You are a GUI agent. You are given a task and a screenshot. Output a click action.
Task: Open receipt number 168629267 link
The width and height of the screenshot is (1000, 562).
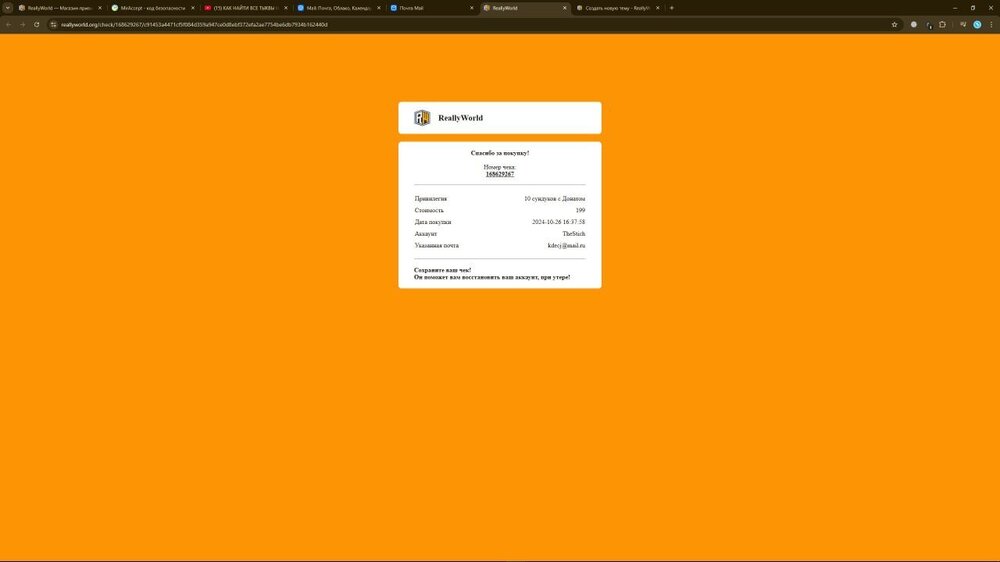(499, 174)
